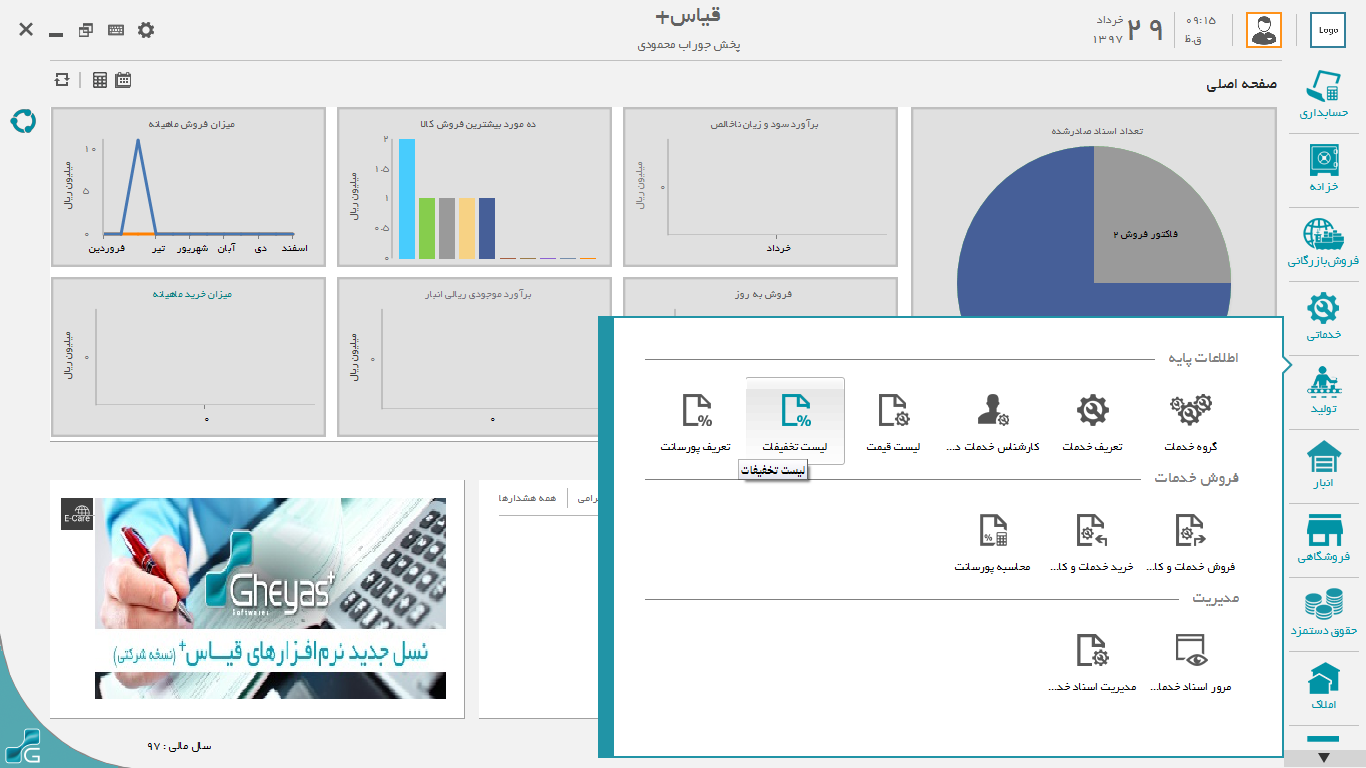Click the company Logo box
1366x768 pixels.
(1328, 30)
